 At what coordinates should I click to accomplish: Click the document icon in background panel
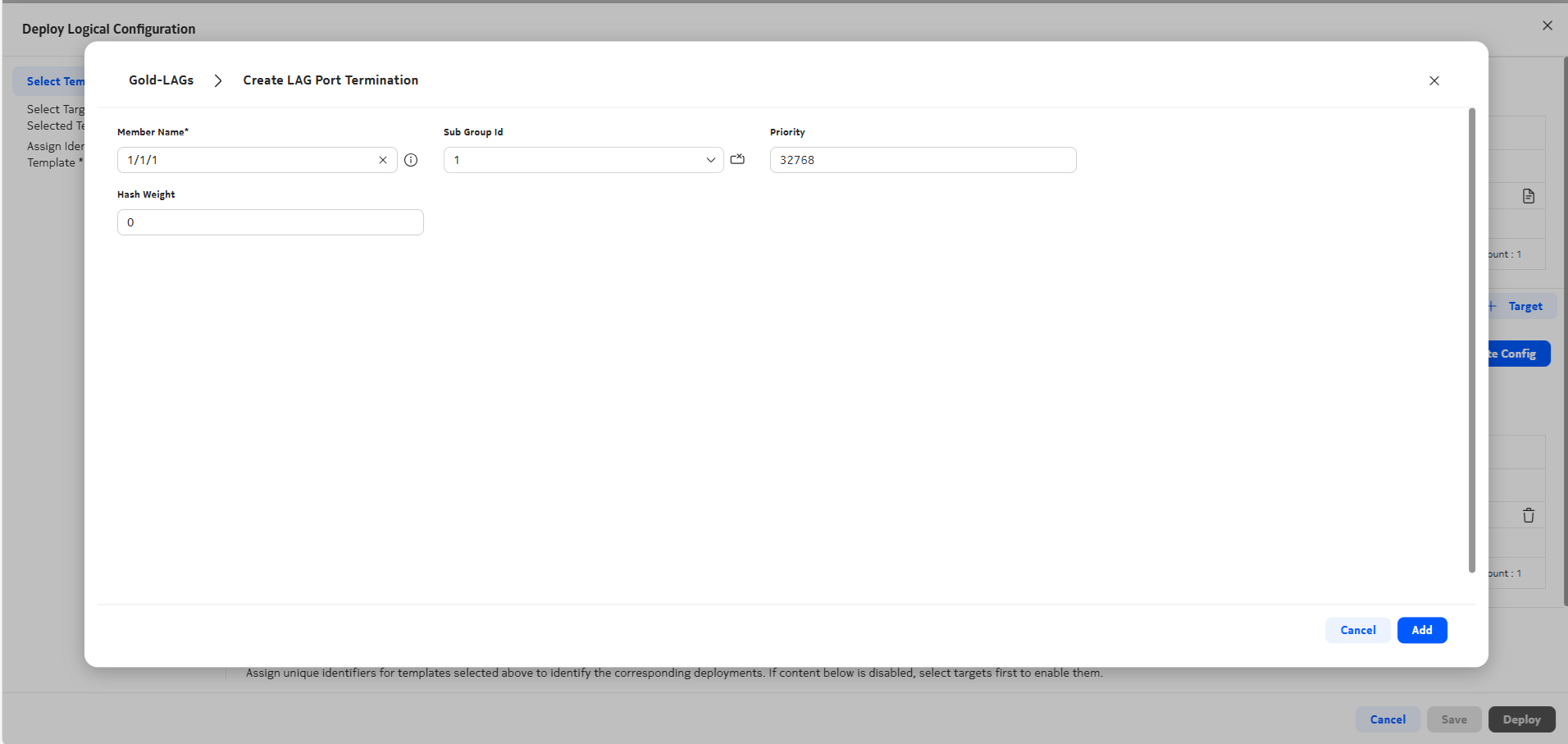pos(1528,196)
